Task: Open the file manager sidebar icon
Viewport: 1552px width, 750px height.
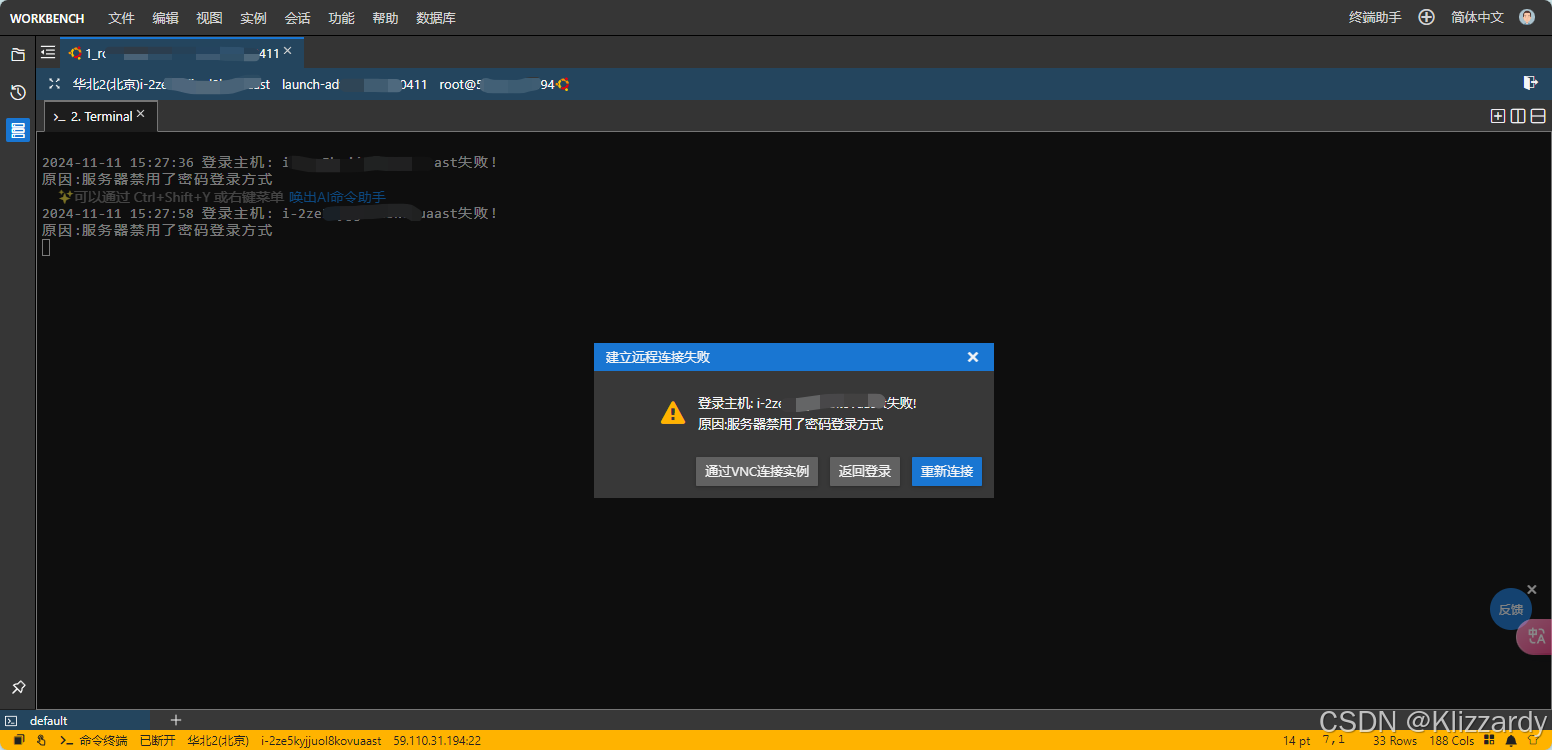Action: (x=18, y=55)
